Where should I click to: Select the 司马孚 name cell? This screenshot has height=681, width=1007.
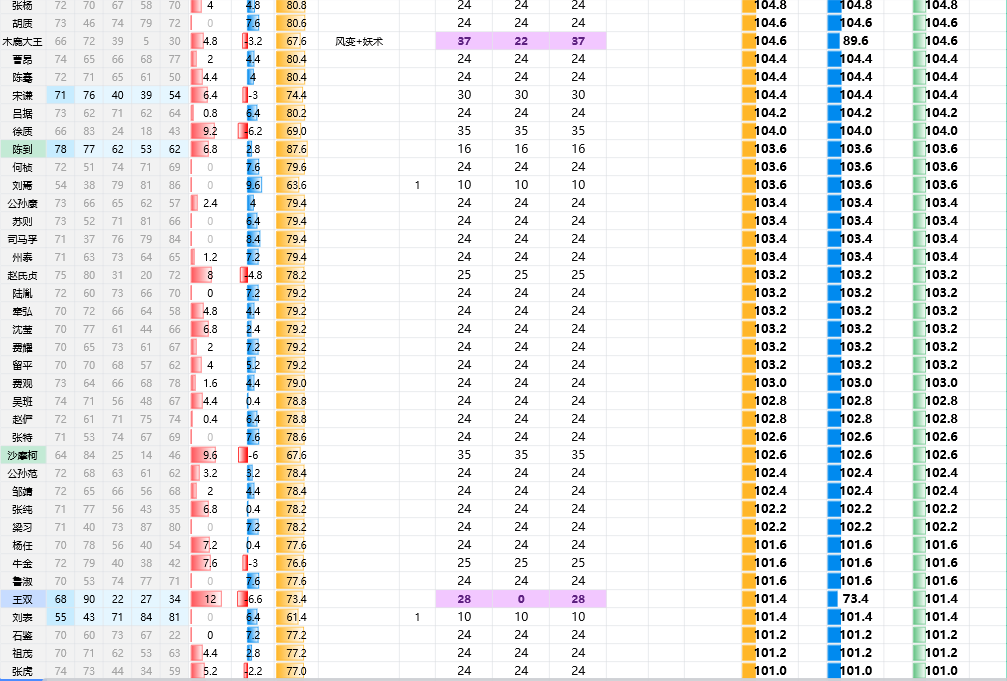coord(22,239)
